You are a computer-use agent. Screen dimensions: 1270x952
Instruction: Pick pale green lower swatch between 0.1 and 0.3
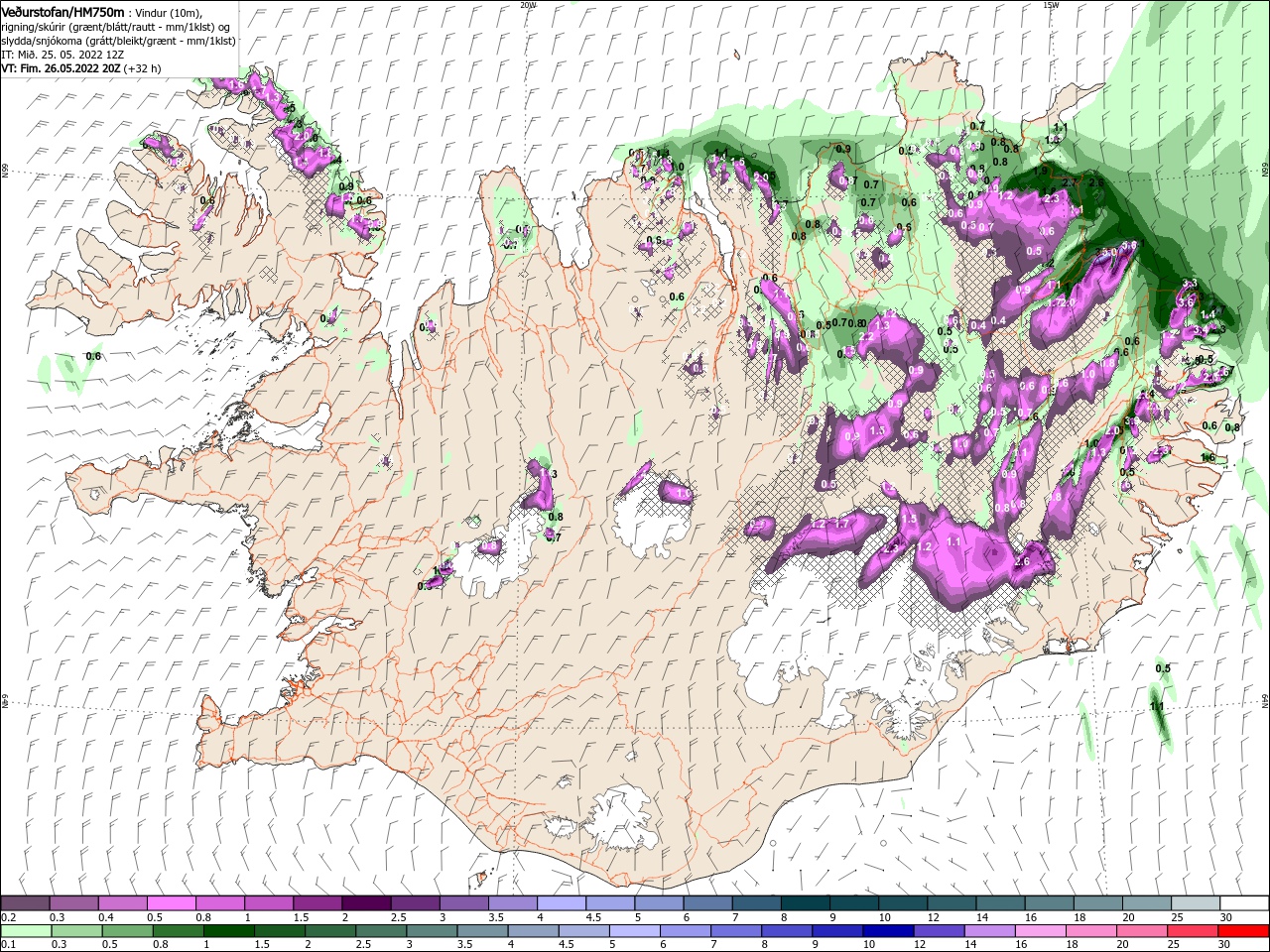26,931
